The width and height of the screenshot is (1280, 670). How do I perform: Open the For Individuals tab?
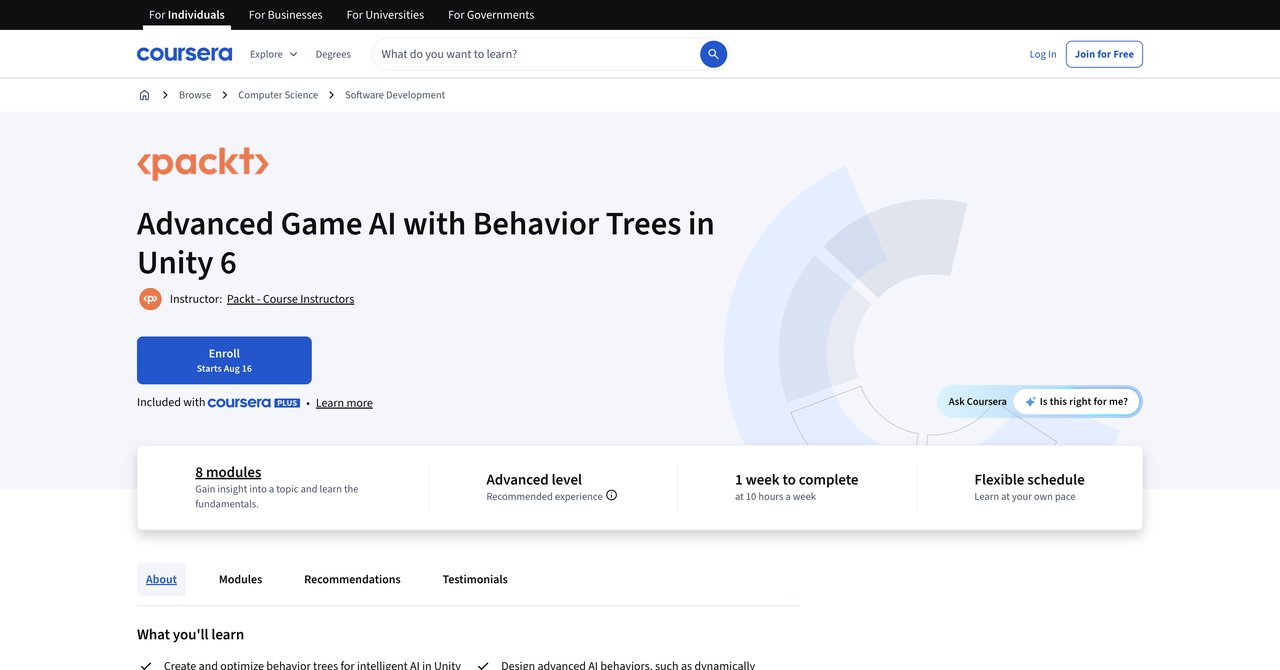tap(187, 15)
